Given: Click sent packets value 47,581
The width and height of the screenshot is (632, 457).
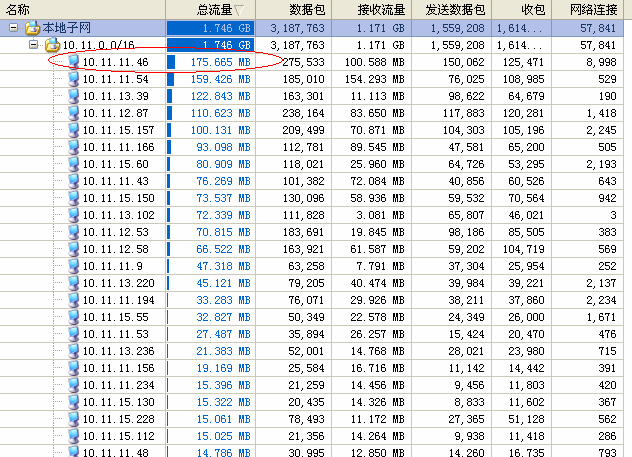Looking at the screenshot, I should [x=466, y=147].
